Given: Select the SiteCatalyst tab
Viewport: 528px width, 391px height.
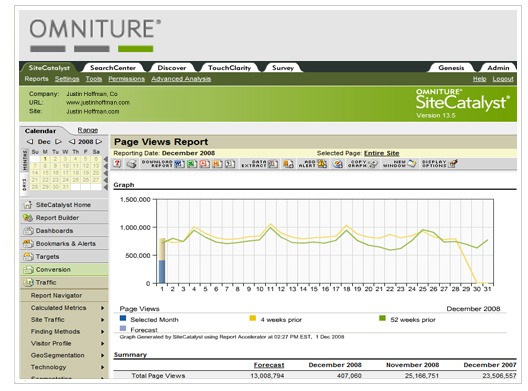Looking at the screenshot, I should 49,68.
